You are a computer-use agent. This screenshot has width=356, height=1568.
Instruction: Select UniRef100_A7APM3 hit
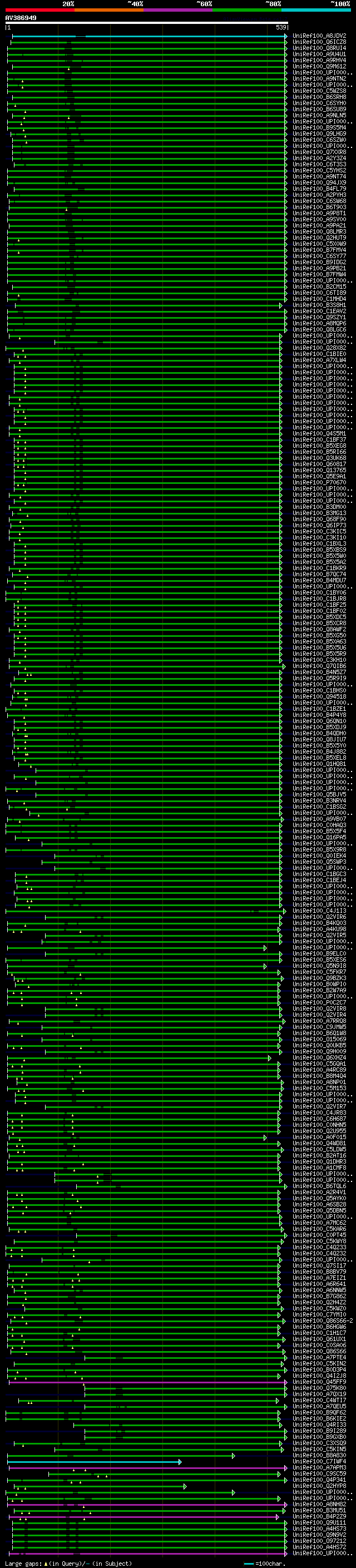[319, 1467]
